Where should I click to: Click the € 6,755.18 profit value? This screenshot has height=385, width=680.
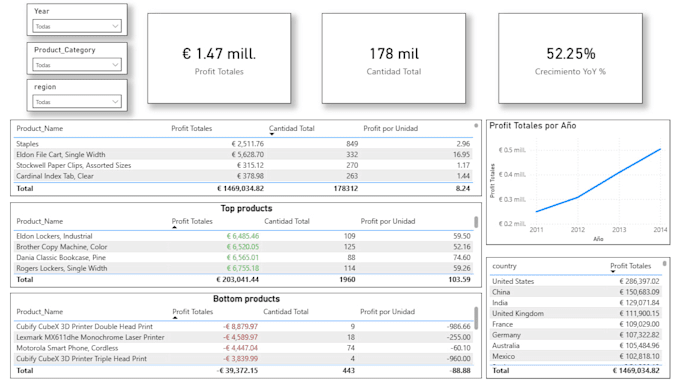tap(243, 268)
